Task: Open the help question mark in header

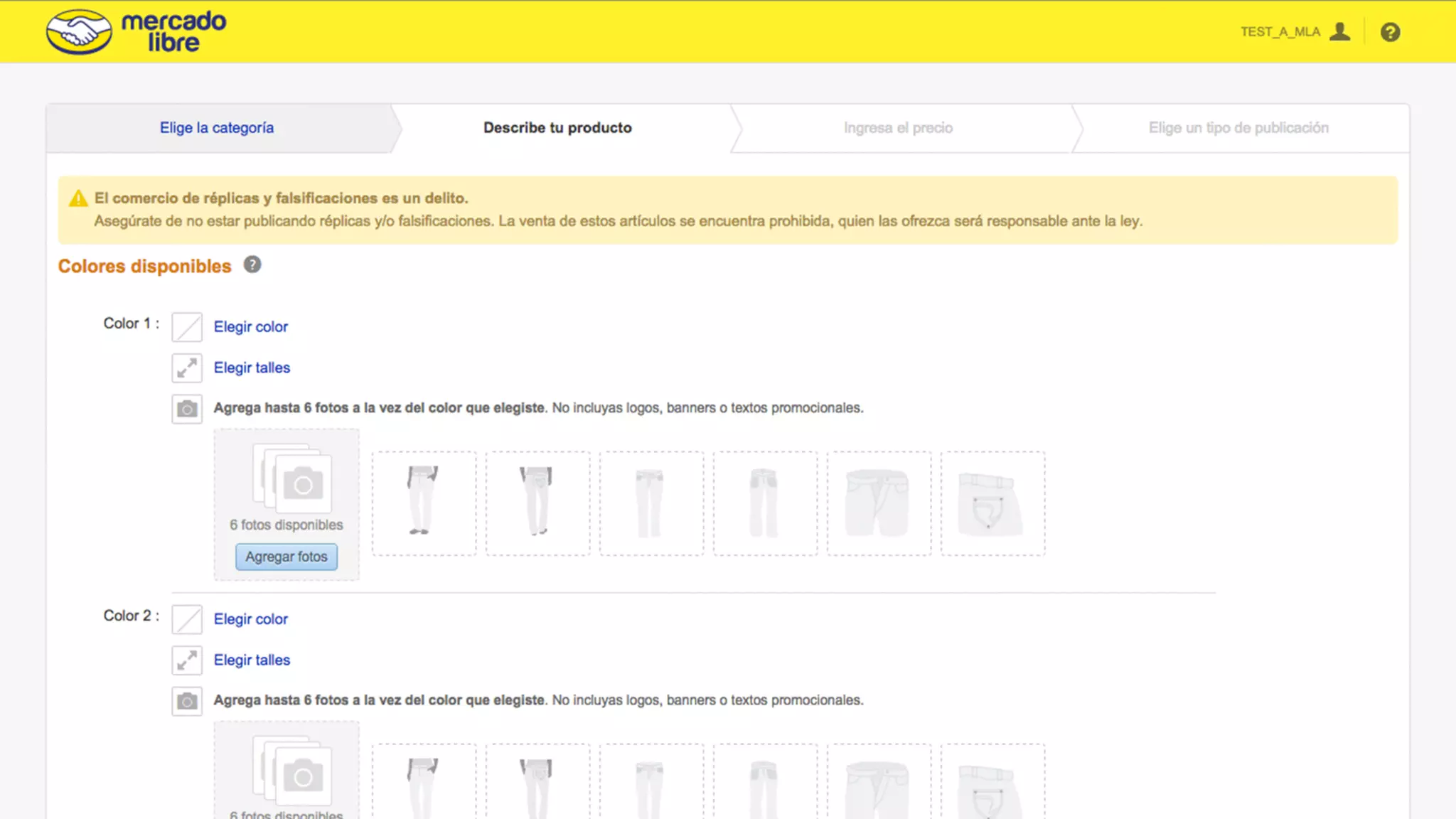Action: click(1390, 32)
